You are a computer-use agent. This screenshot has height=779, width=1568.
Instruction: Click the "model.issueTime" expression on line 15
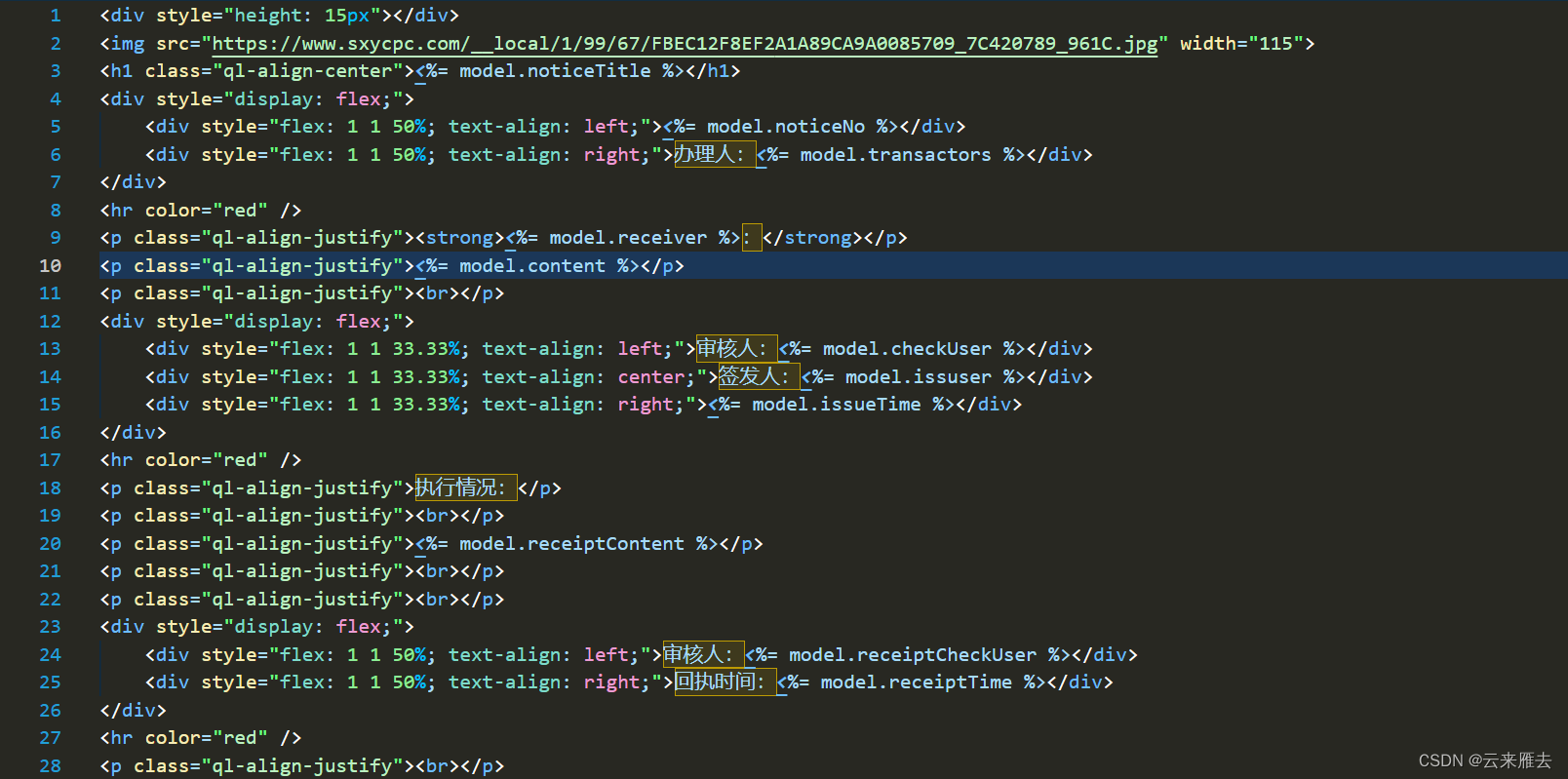coord(836,405)
